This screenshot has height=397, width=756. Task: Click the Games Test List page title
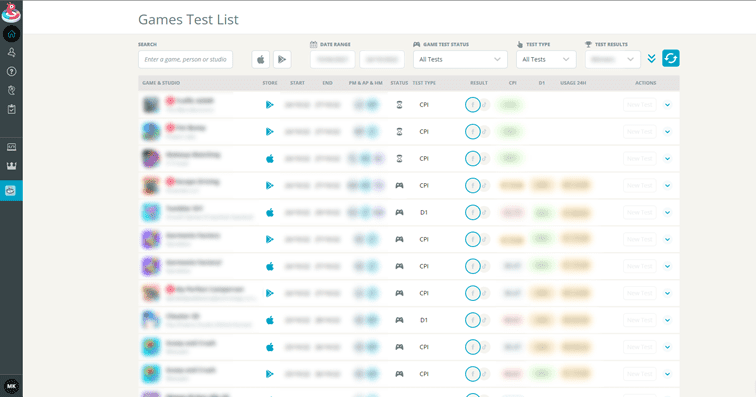point(188,19)
